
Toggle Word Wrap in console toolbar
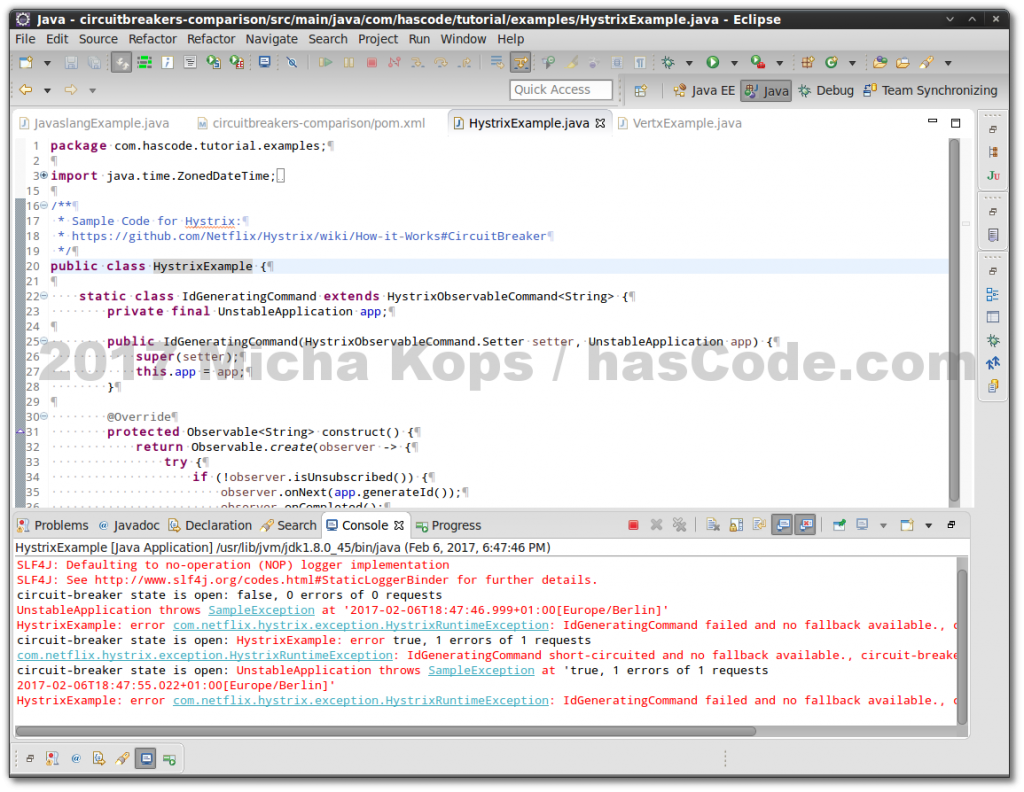[x=759, y=525]
